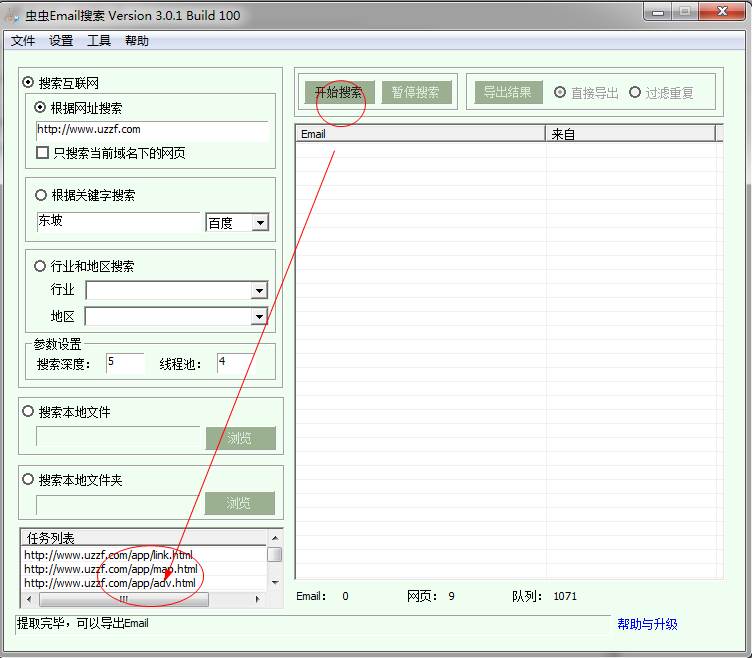Select 行业和地区搜索 radio button
752x658 pixels.
point(40,266)
